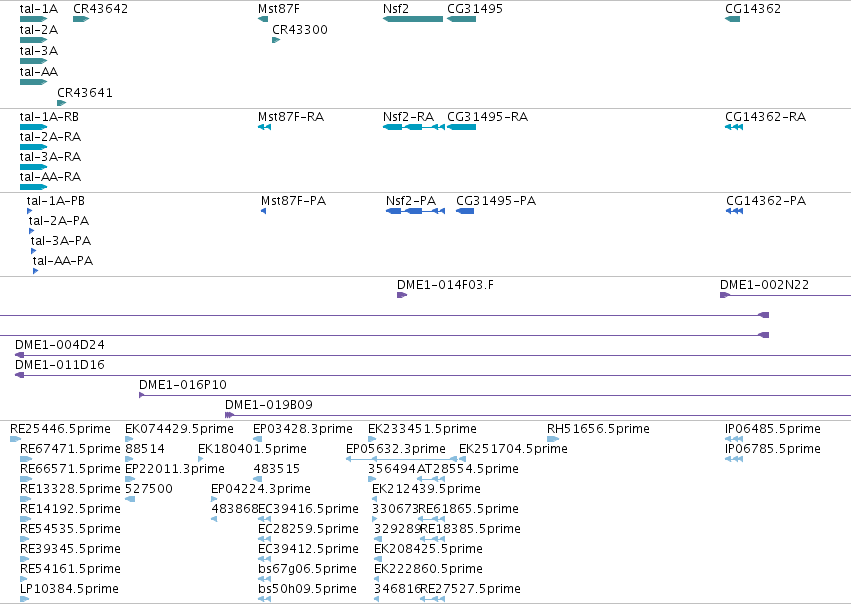This screenshot has height=604, width=851.
Task: Click EST EC39412.5prime
Action: pyautogui.click(x=308, y=549)
